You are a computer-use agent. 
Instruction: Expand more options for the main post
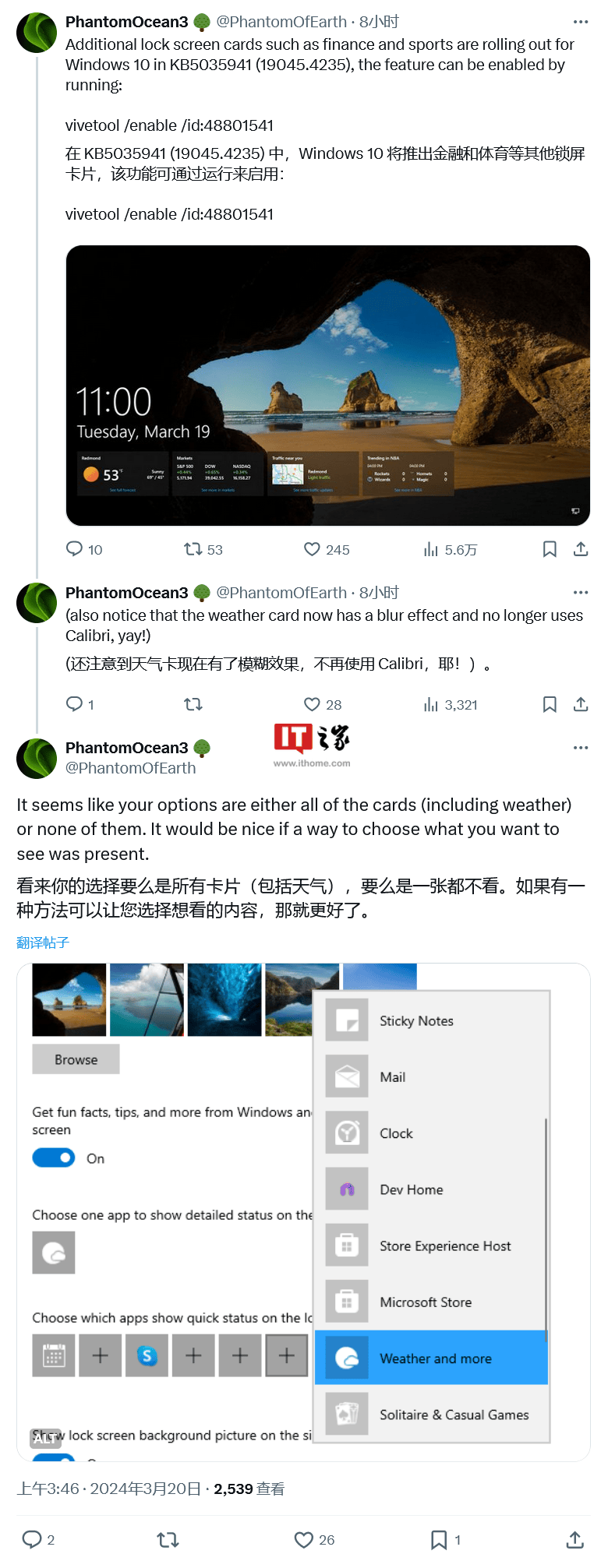tap(581, 747)
